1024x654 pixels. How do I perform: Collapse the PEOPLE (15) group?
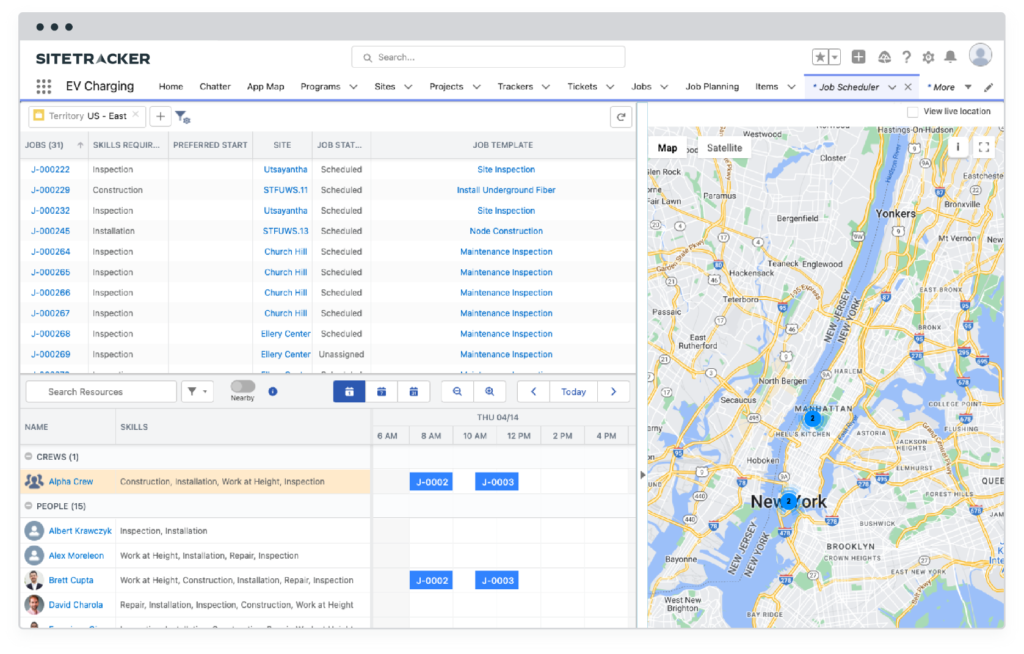pos(28,506)
